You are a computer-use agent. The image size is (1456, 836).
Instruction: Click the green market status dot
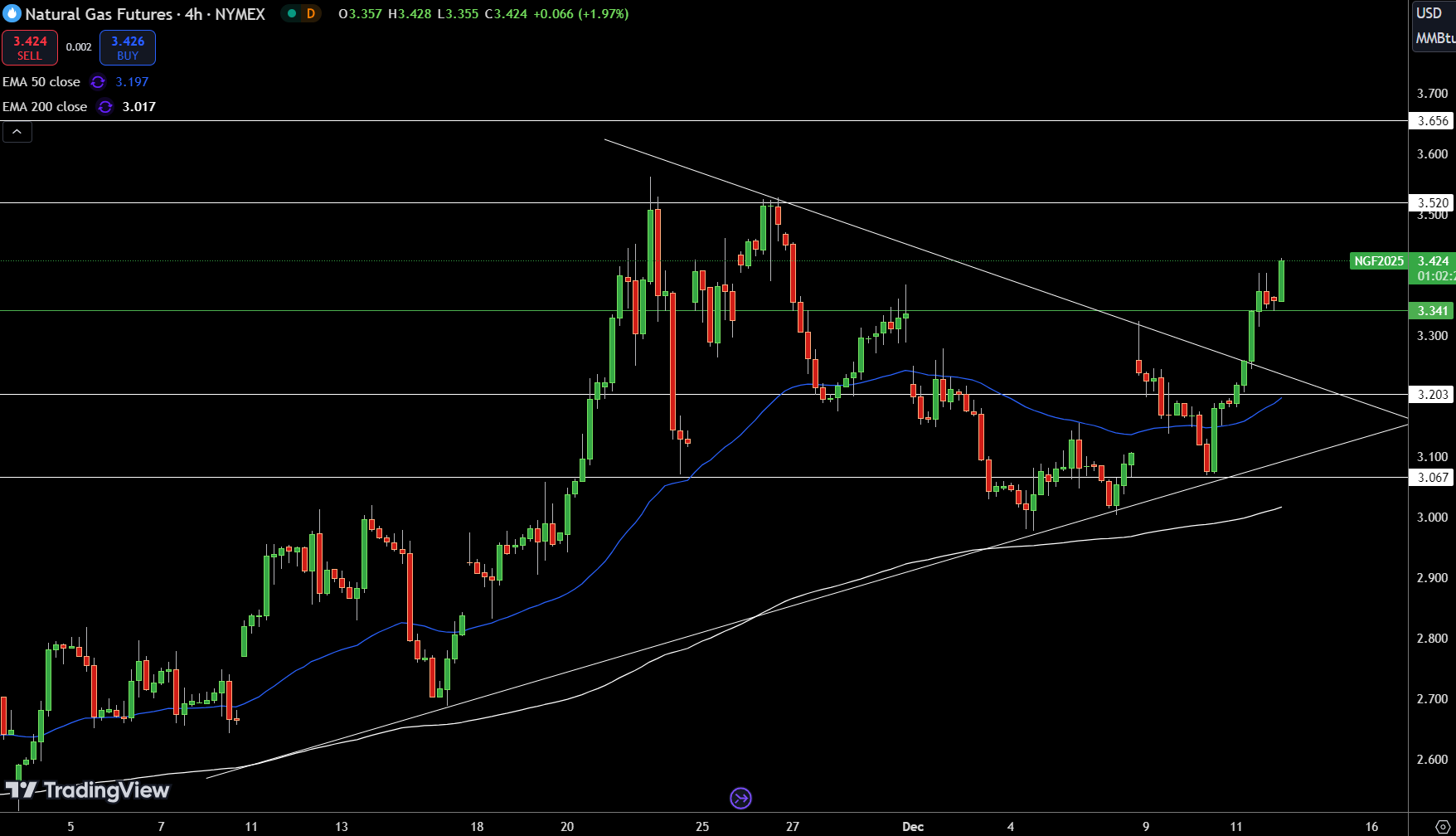pyautogui.click(x=292, y=13)
